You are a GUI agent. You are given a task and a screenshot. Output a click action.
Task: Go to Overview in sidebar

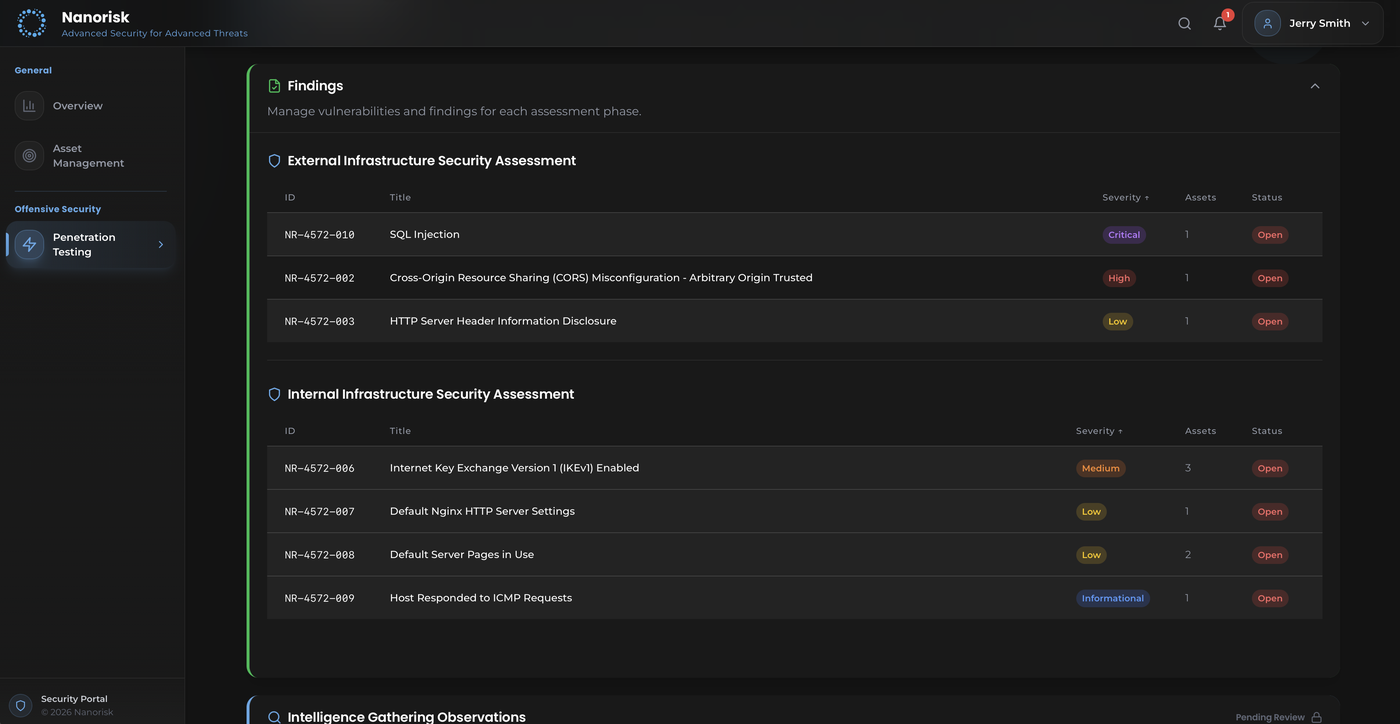click(78, 106)
